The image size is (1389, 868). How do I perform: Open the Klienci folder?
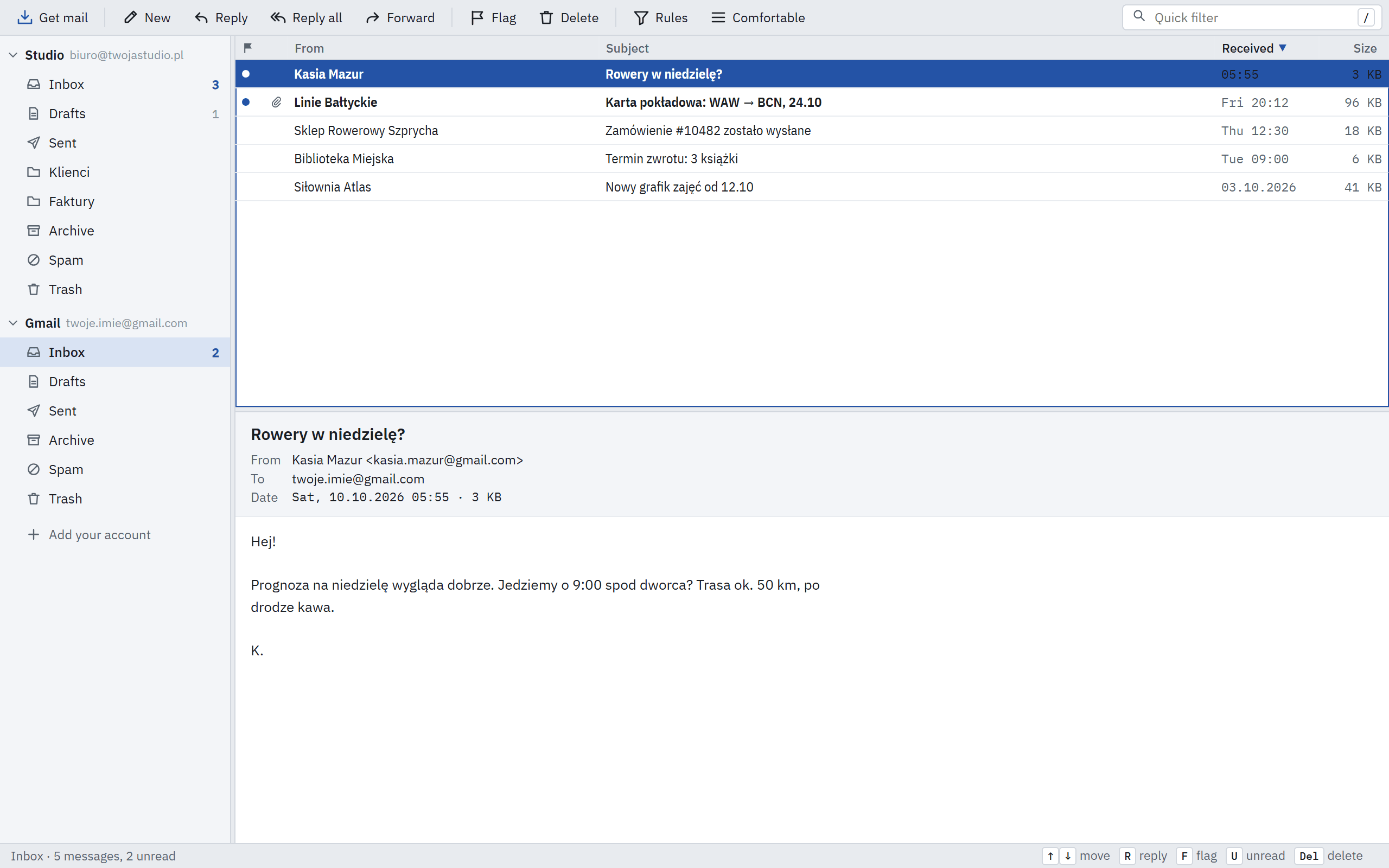click(x=116, y=172)
